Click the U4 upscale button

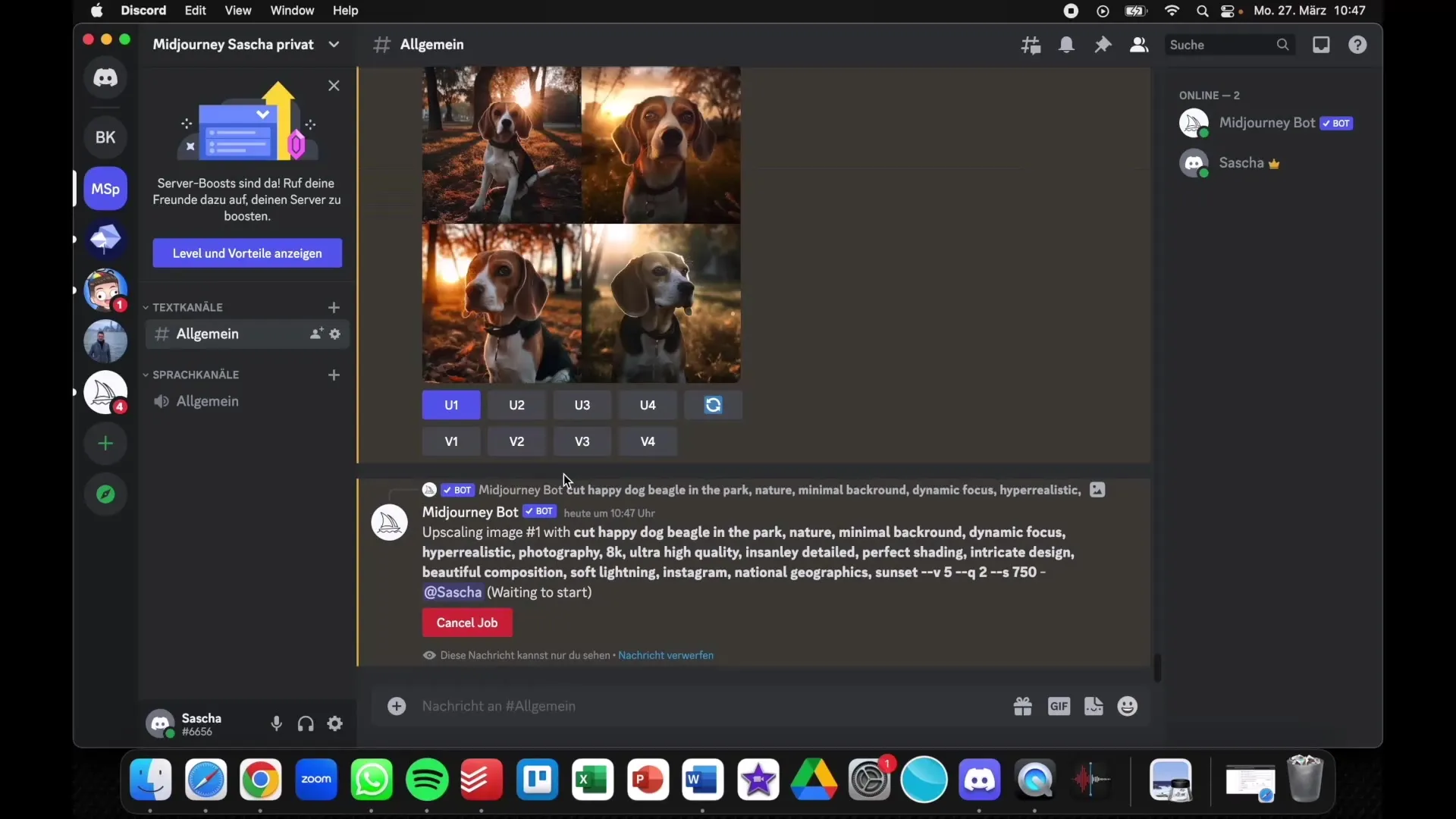648,405
